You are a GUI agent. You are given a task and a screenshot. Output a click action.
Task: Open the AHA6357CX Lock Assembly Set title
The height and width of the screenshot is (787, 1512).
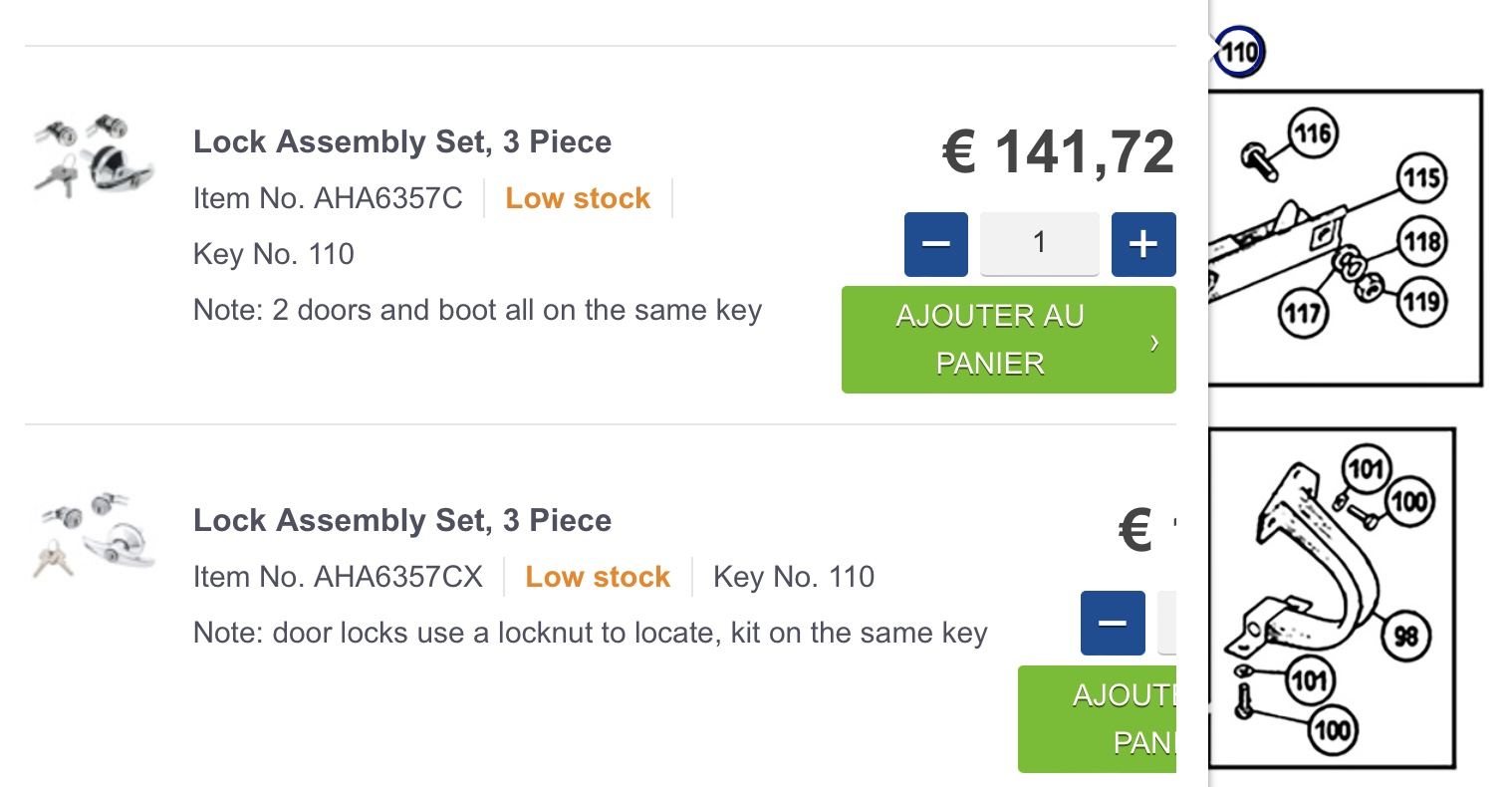(x=402, y=521)
